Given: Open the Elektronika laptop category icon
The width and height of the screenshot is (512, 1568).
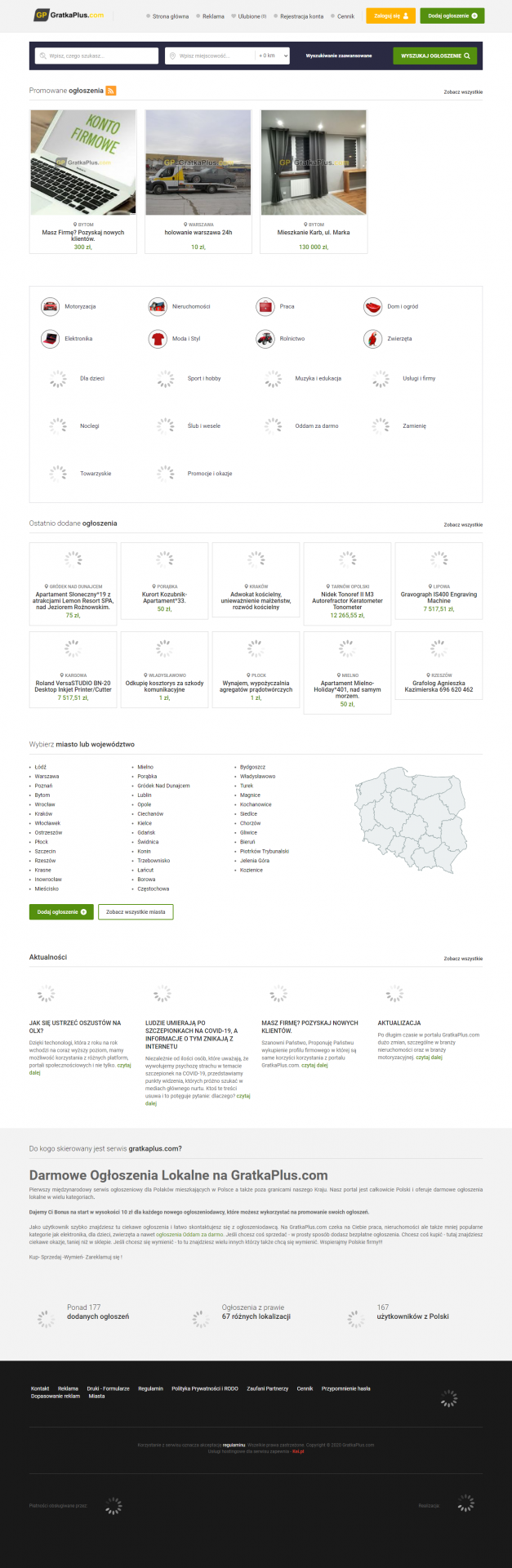Looking at the screenshot, I should pos(50,338).
